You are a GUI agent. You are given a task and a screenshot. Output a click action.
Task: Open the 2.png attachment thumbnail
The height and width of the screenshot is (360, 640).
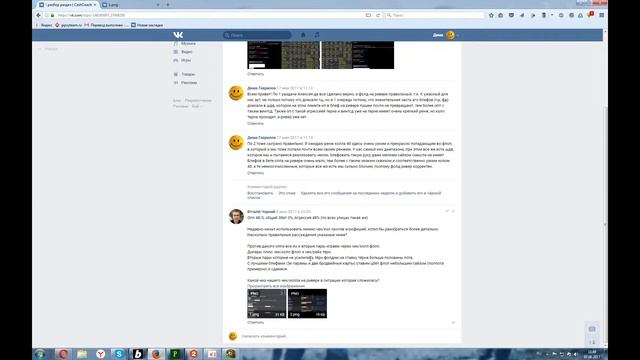point(307,304)
